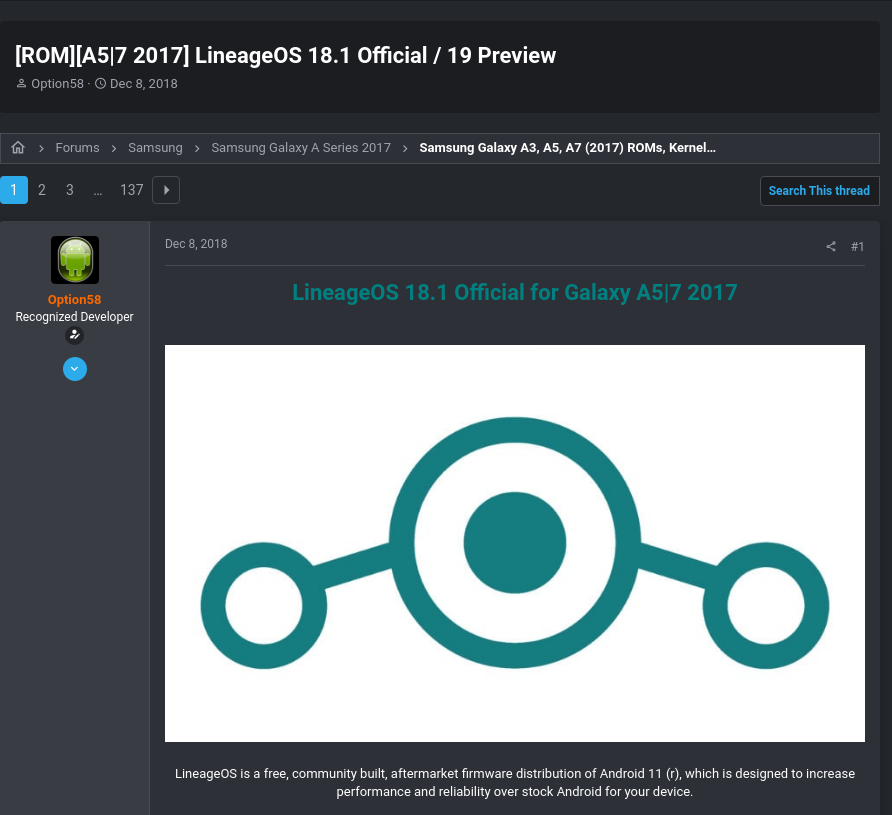892x815 pixels.
Task: Go to the forum home icon
Action: (18, 148)
